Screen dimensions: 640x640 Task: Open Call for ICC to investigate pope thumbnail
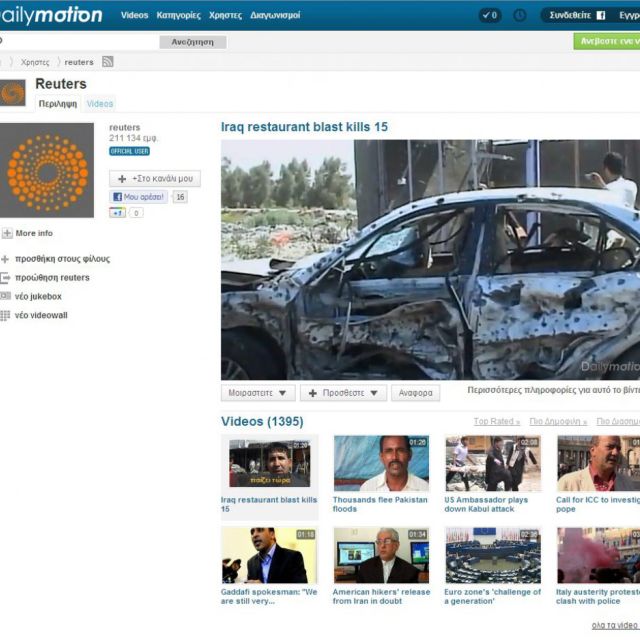coord(598,463)
